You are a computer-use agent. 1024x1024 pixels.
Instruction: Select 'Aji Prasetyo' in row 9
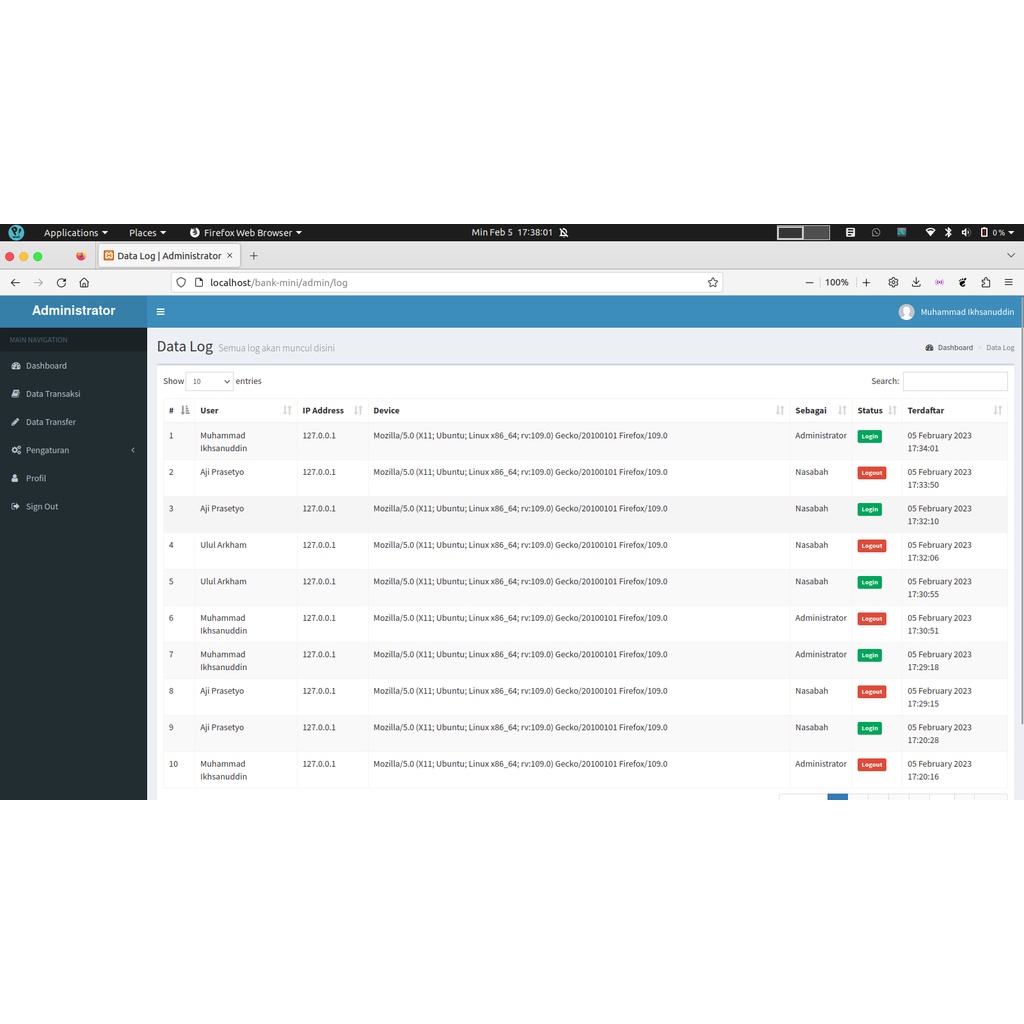[x=222, y=728]
